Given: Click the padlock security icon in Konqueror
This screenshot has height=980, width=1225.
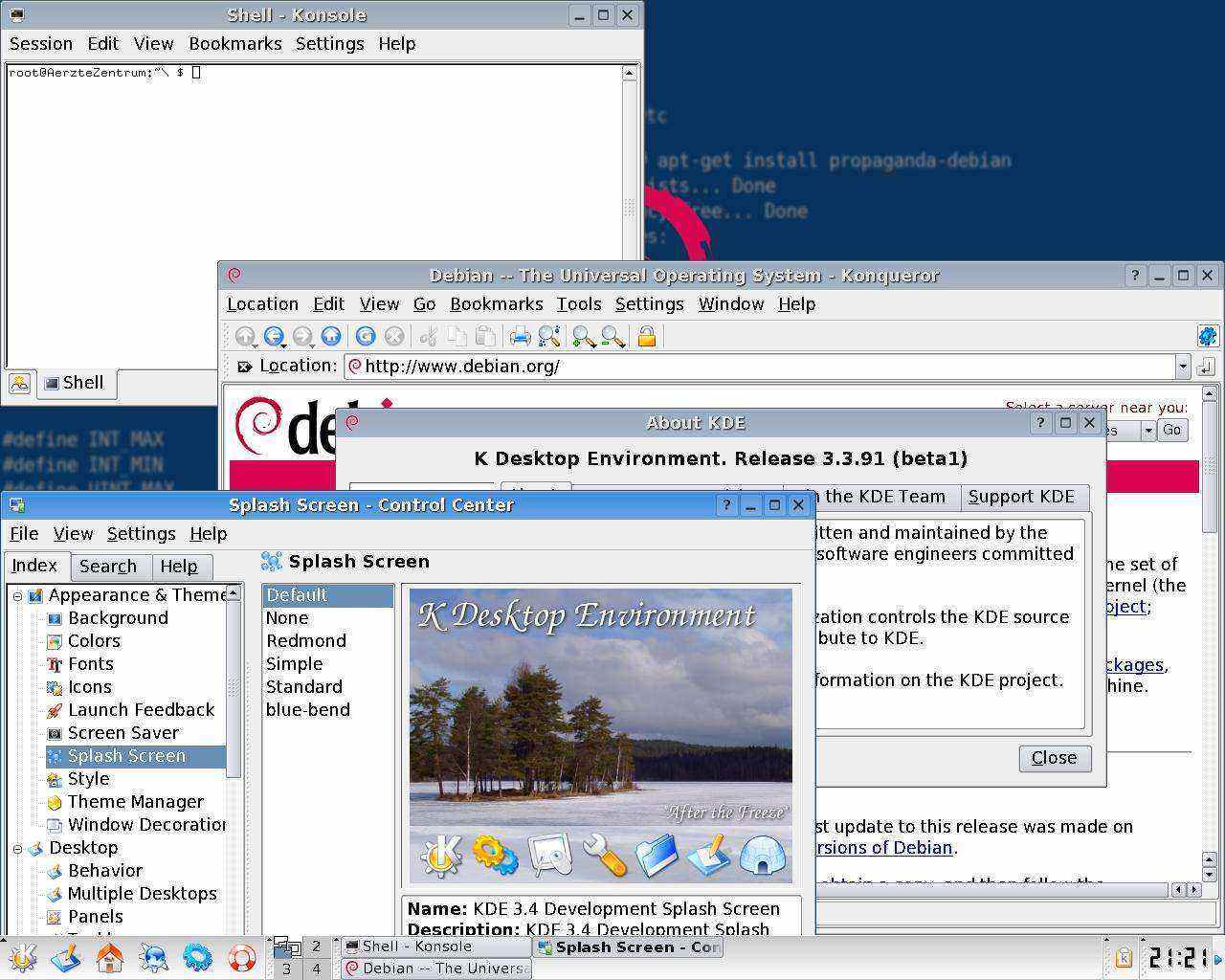Looking at the screenshot, I should (x=647, y=336).
